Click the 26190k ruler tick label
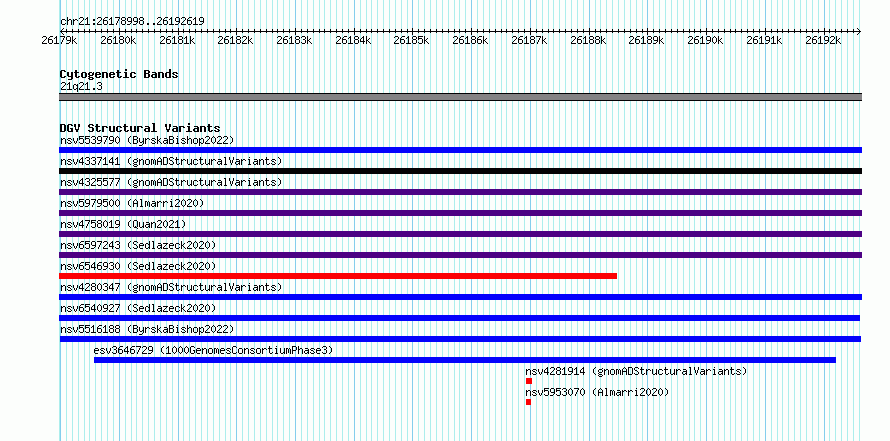This screenshot has height=441, width=890. (706, 40)
